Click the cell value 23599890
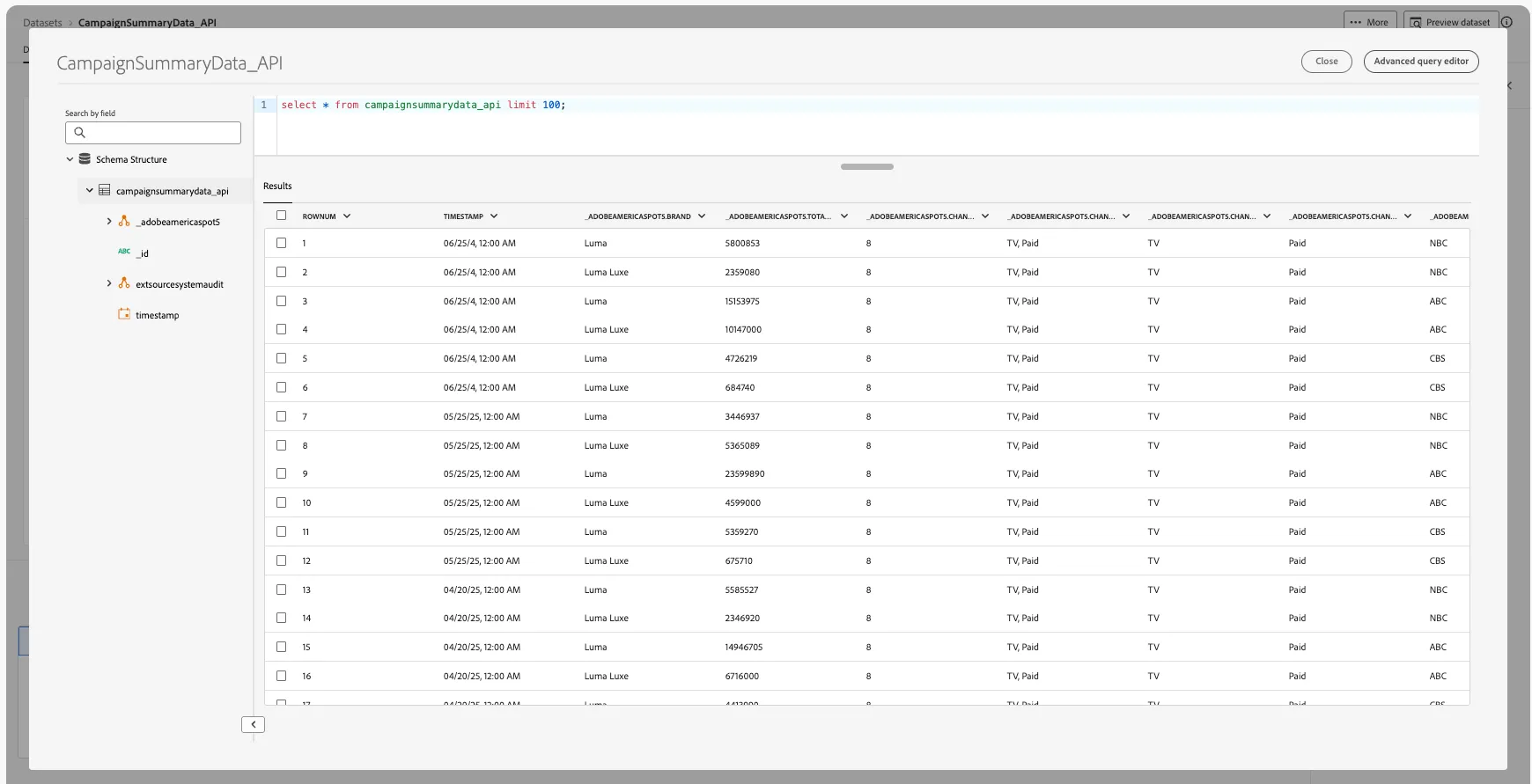This screenshot has width=1532, height=784. (x=745, y=473)
